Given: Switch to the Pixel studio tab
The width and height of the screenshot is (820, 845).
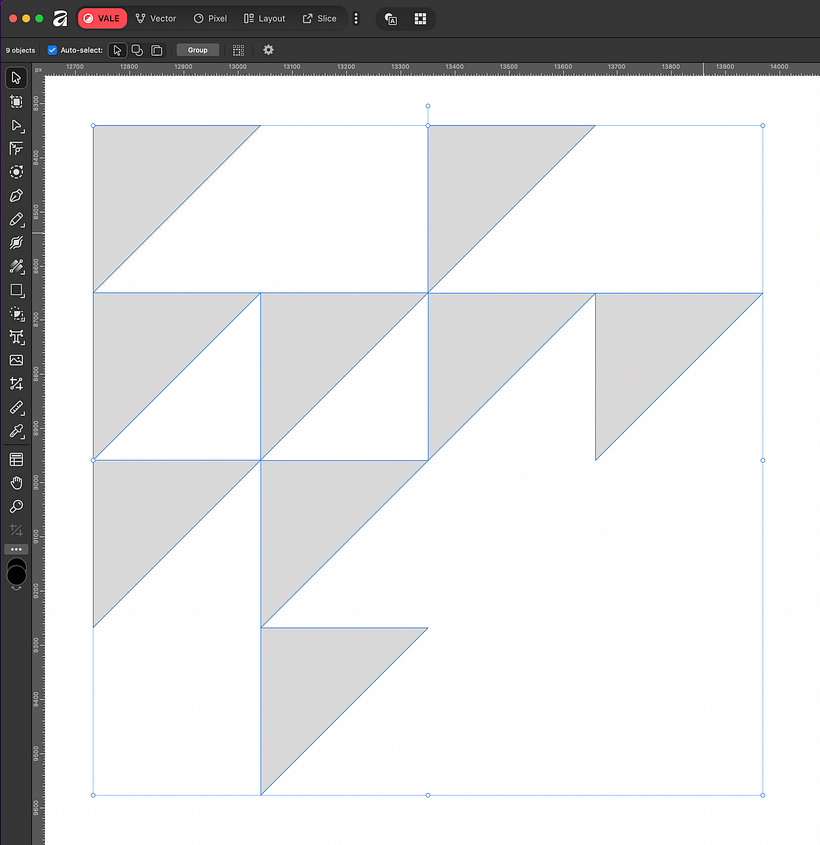Looking at the screenshot, I should (211, 19).
